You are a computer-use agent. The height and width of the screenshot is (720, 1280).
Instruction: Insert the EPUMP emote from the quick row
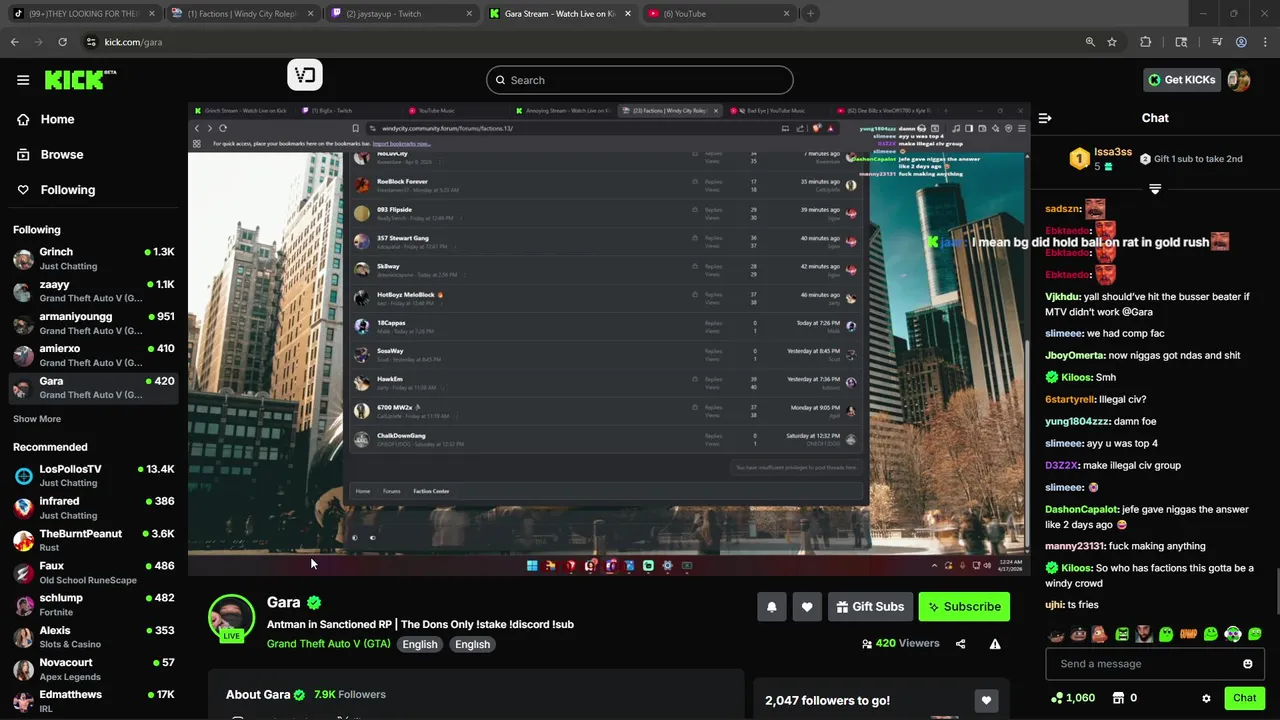point(1188,634)
